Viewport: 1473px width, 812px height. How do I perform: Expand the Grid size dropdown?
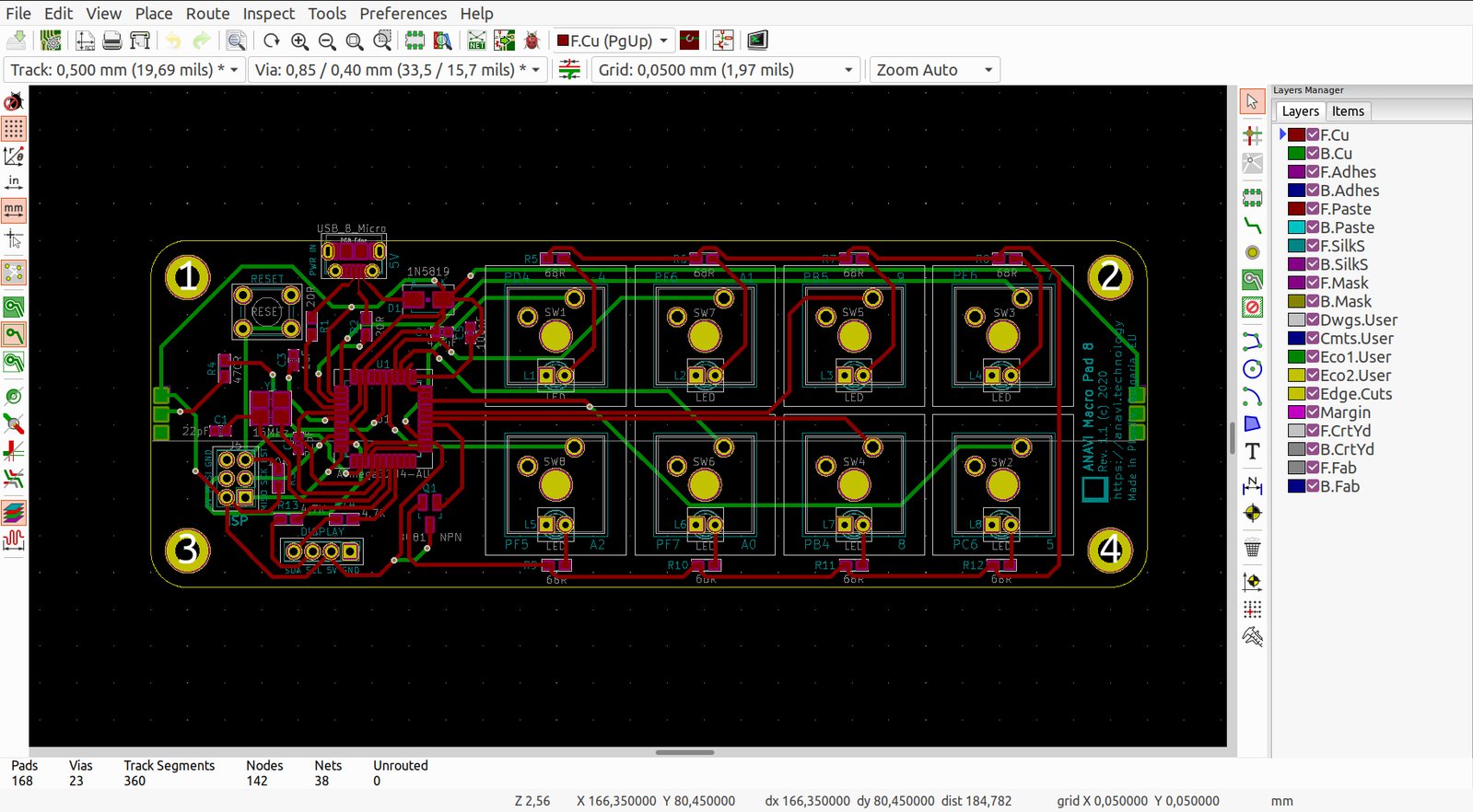(726, 70)
